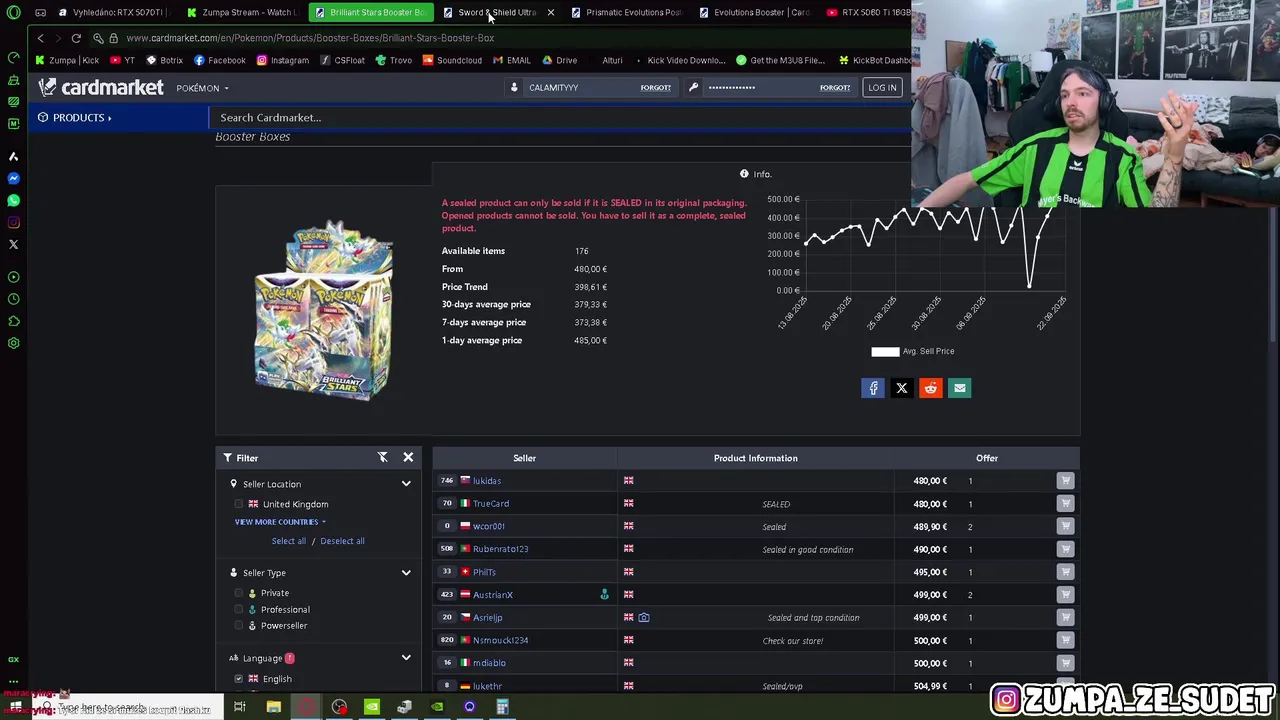Click the cardmarket logo
Screen dimensions: 1280x720
(101, 88)
